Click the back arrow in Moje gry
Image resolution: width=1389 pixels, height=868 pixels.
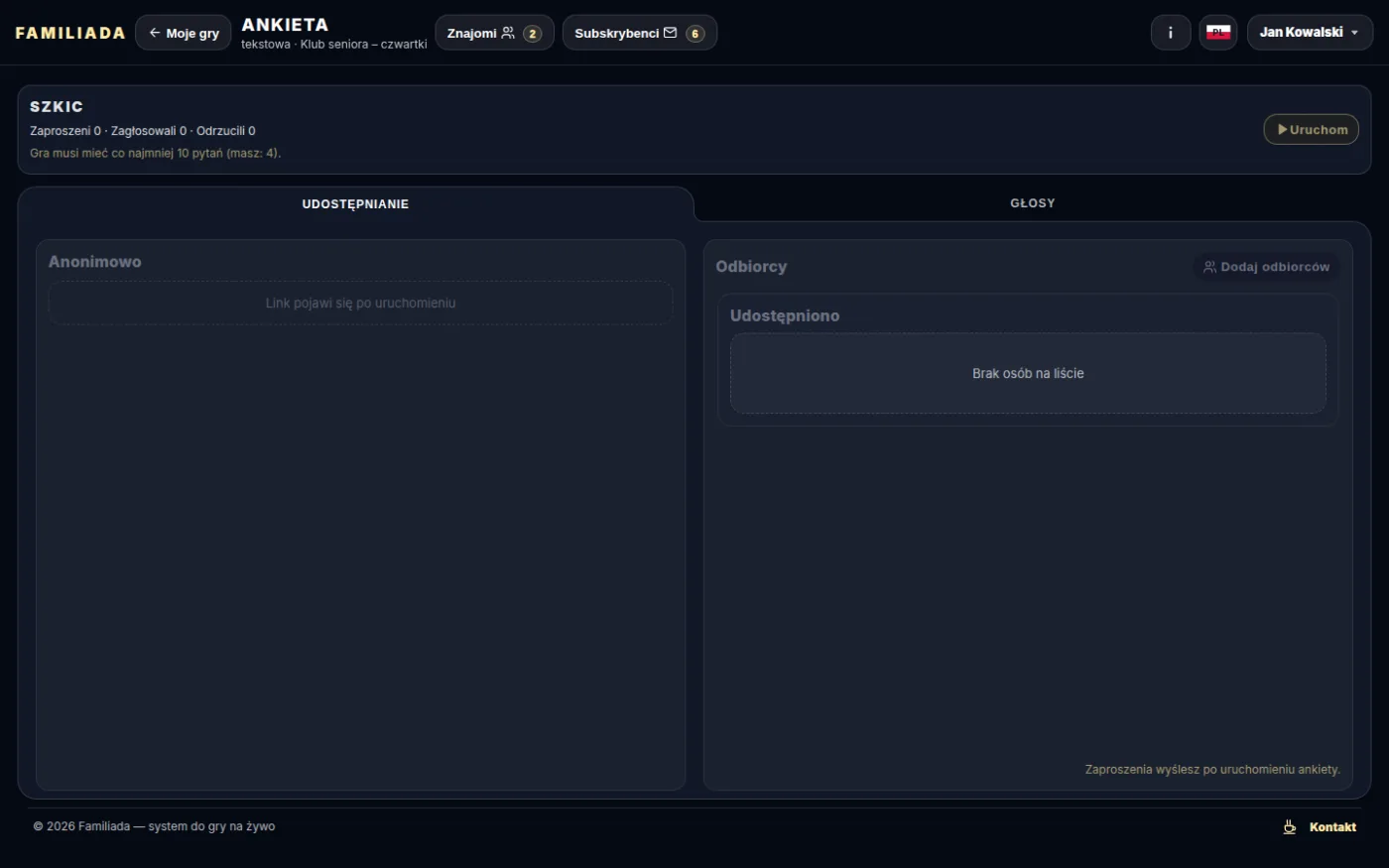coord(155,33)
